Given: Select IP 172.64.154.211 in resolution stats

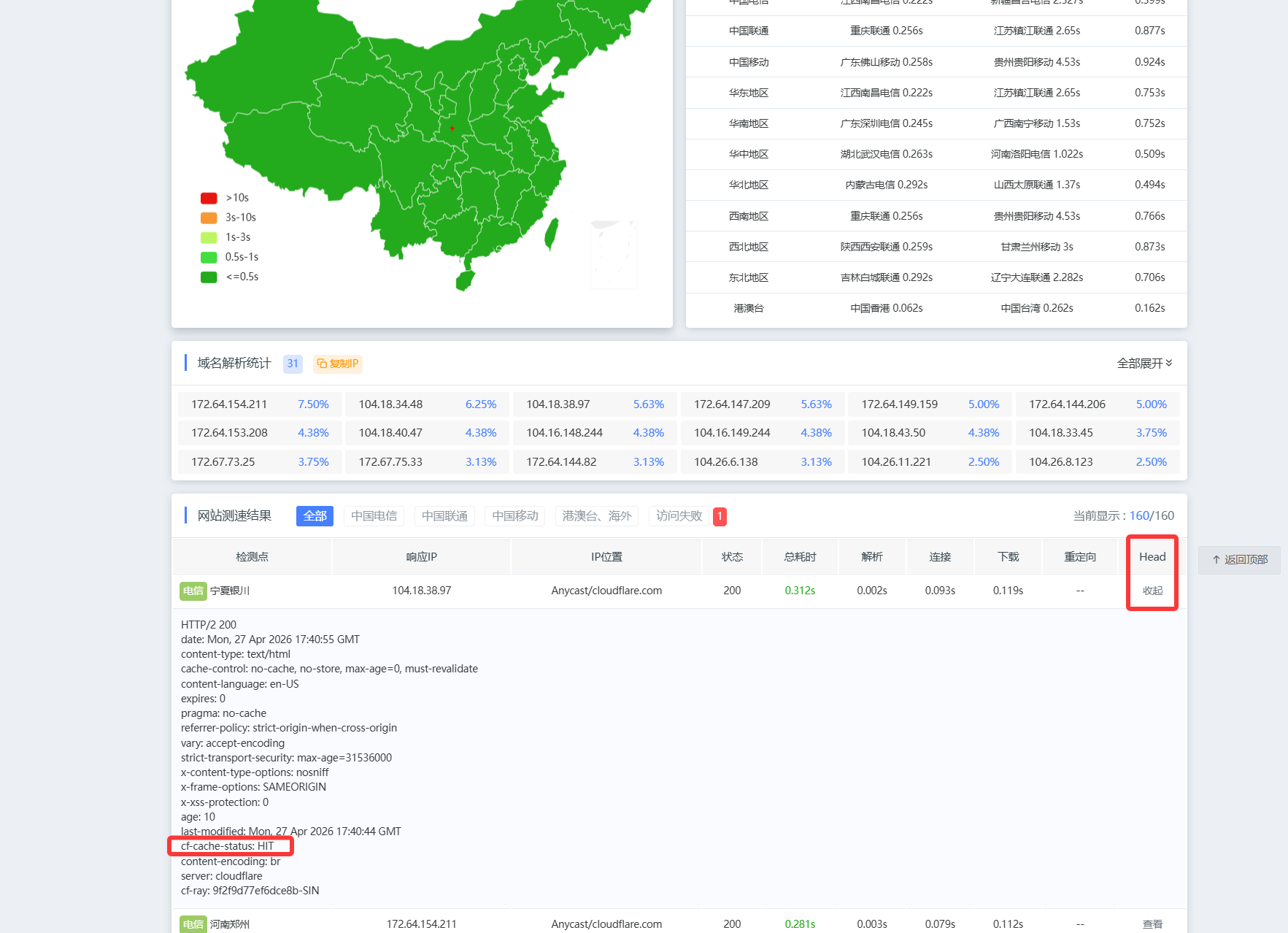Looking at the screenshot, I should [x=229, y=404].
